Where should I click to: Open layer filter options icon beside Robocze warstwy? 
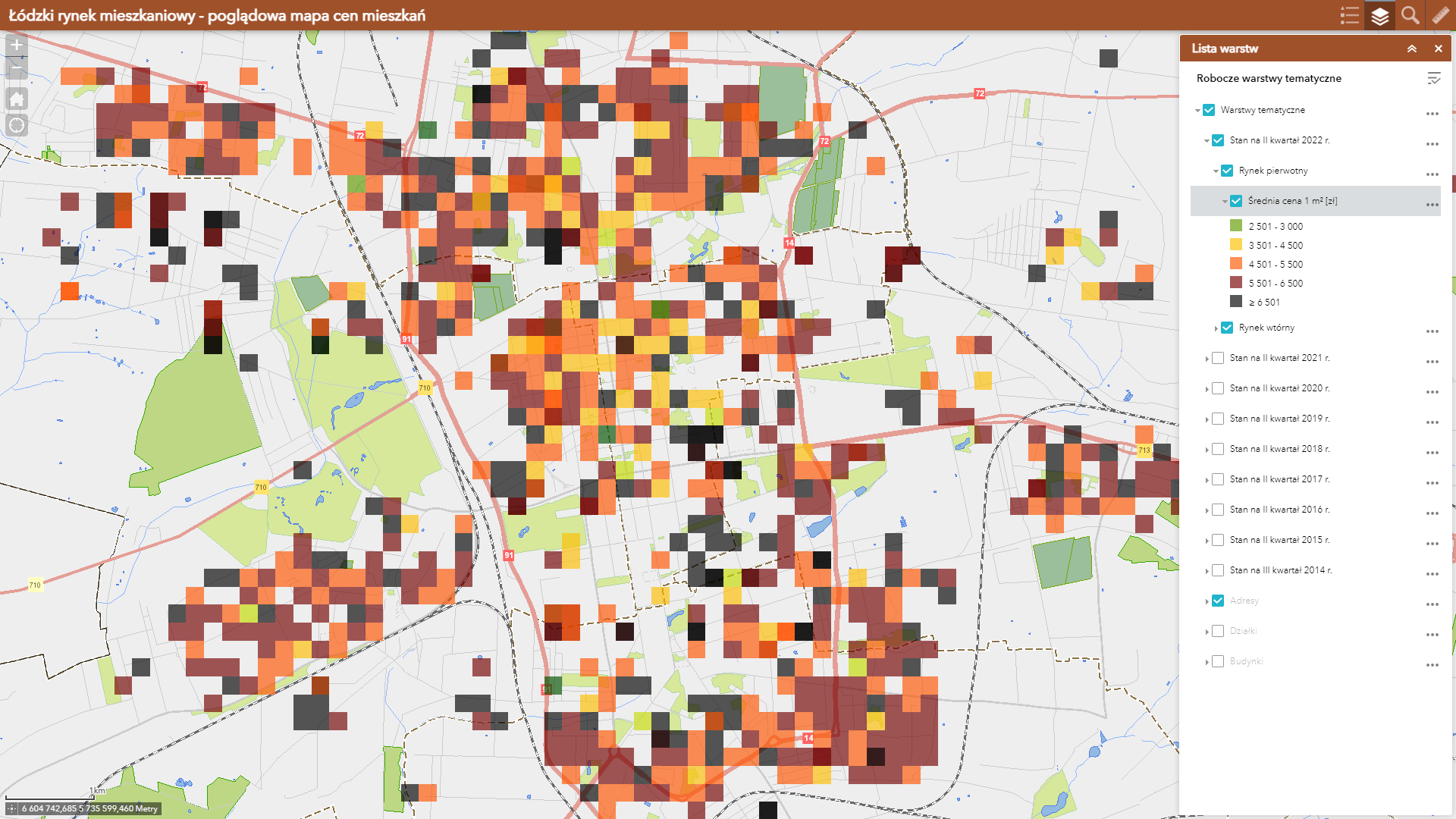tap(1433, 78)
